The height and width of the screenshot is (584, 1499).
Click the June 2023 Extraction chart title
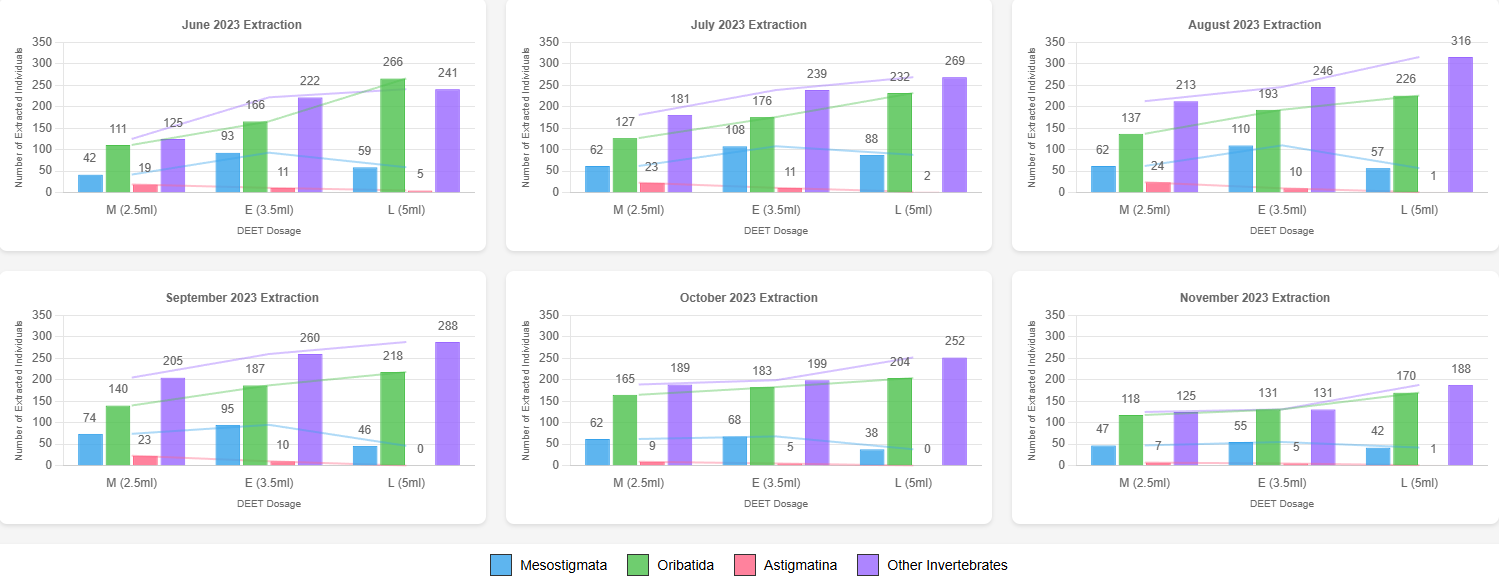click(242, 25)
